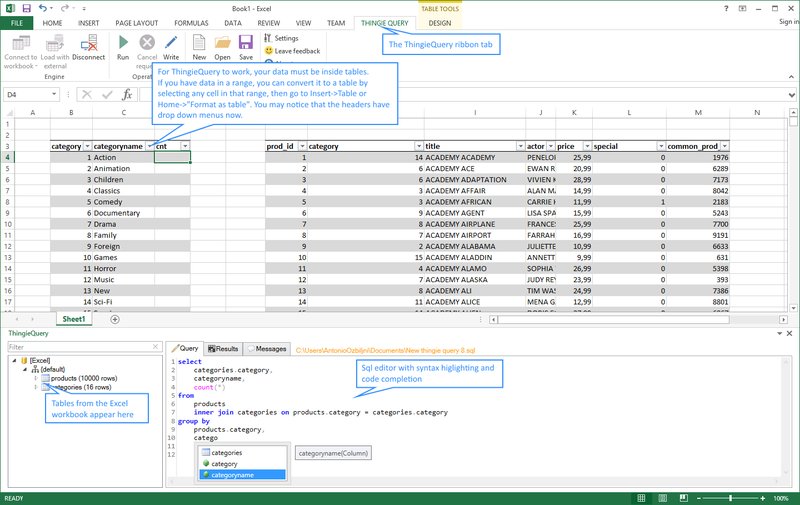Image resolution: width=800 pixels, height=505 pixels.
Task: Click the formula bar Enter checkmark
Action: tap(107, 94)
